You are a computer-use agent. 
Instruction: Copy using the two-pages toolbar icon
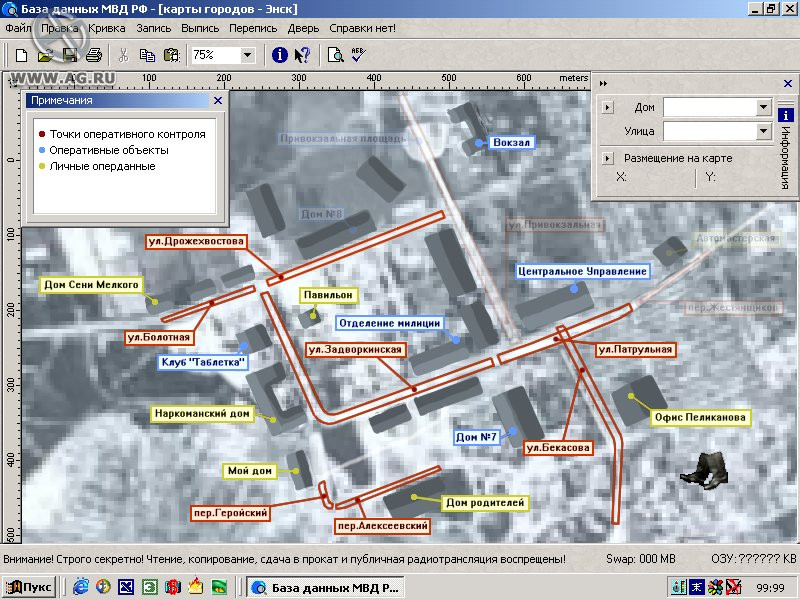click(147, 55)
